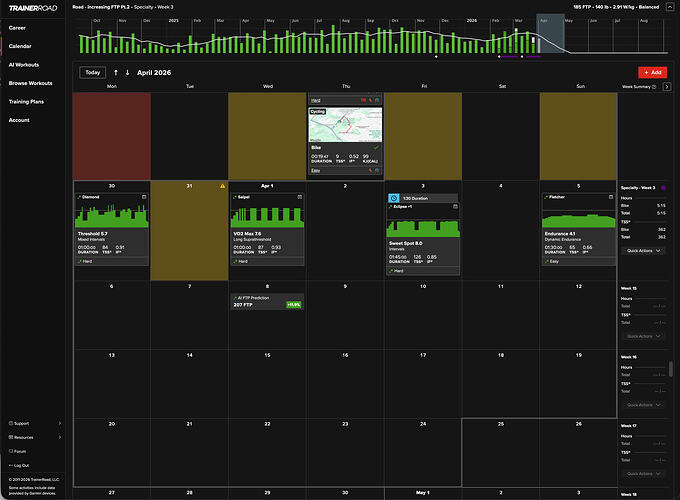Open Training Plans
Viewport: 680px width, 500px height.
point(26,101)
